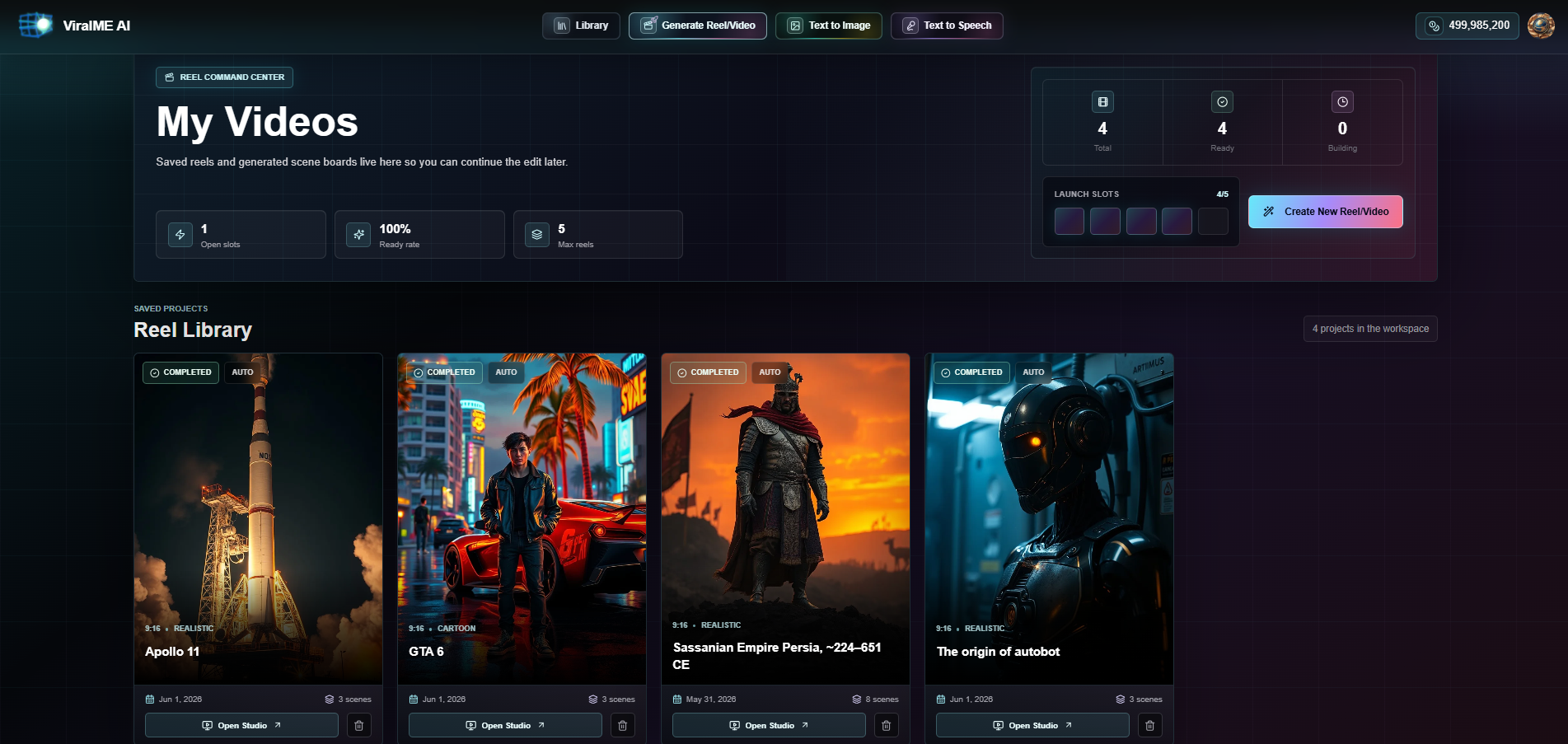Screen dimensions: 1568x744
Task: Click the Apollo 11 title text
Action: [172, 651]
